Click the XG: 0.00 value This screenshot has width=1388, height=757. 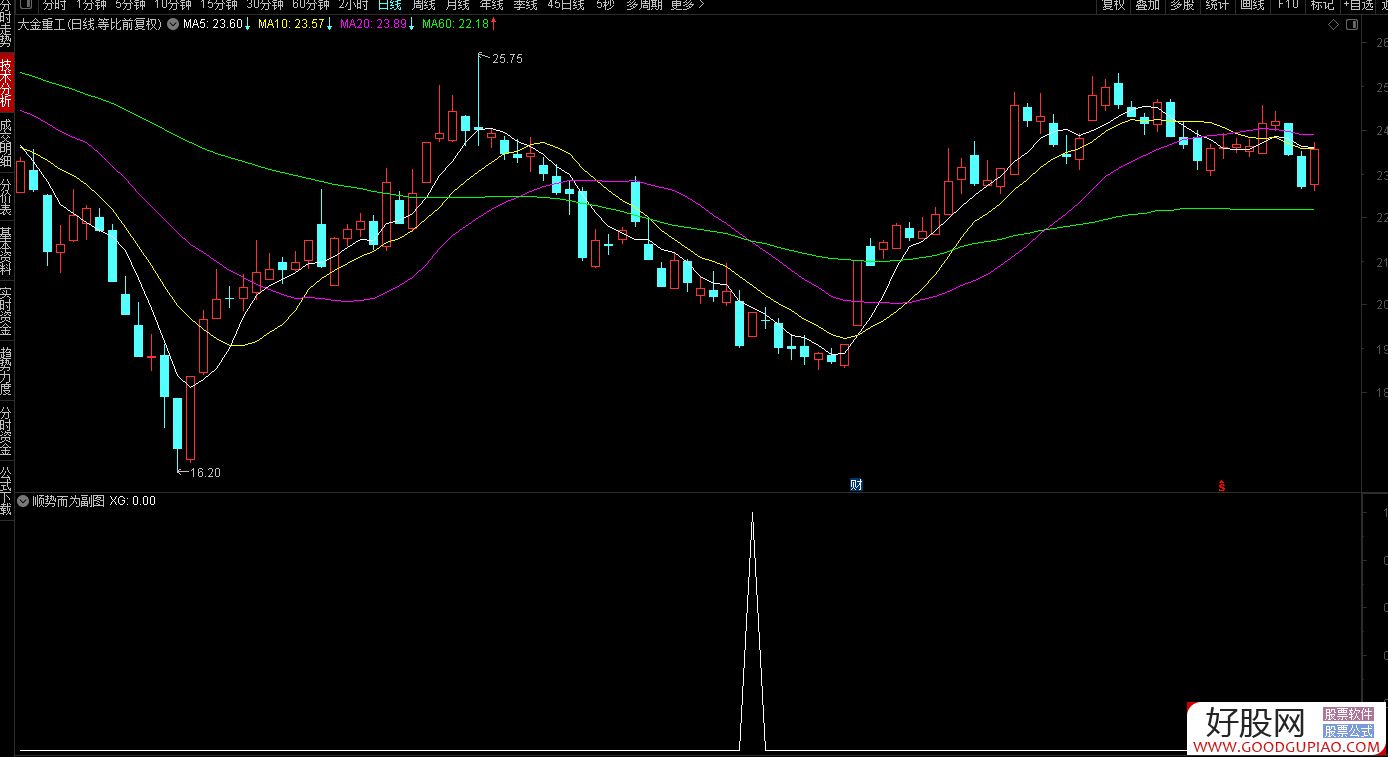point(133,501)
